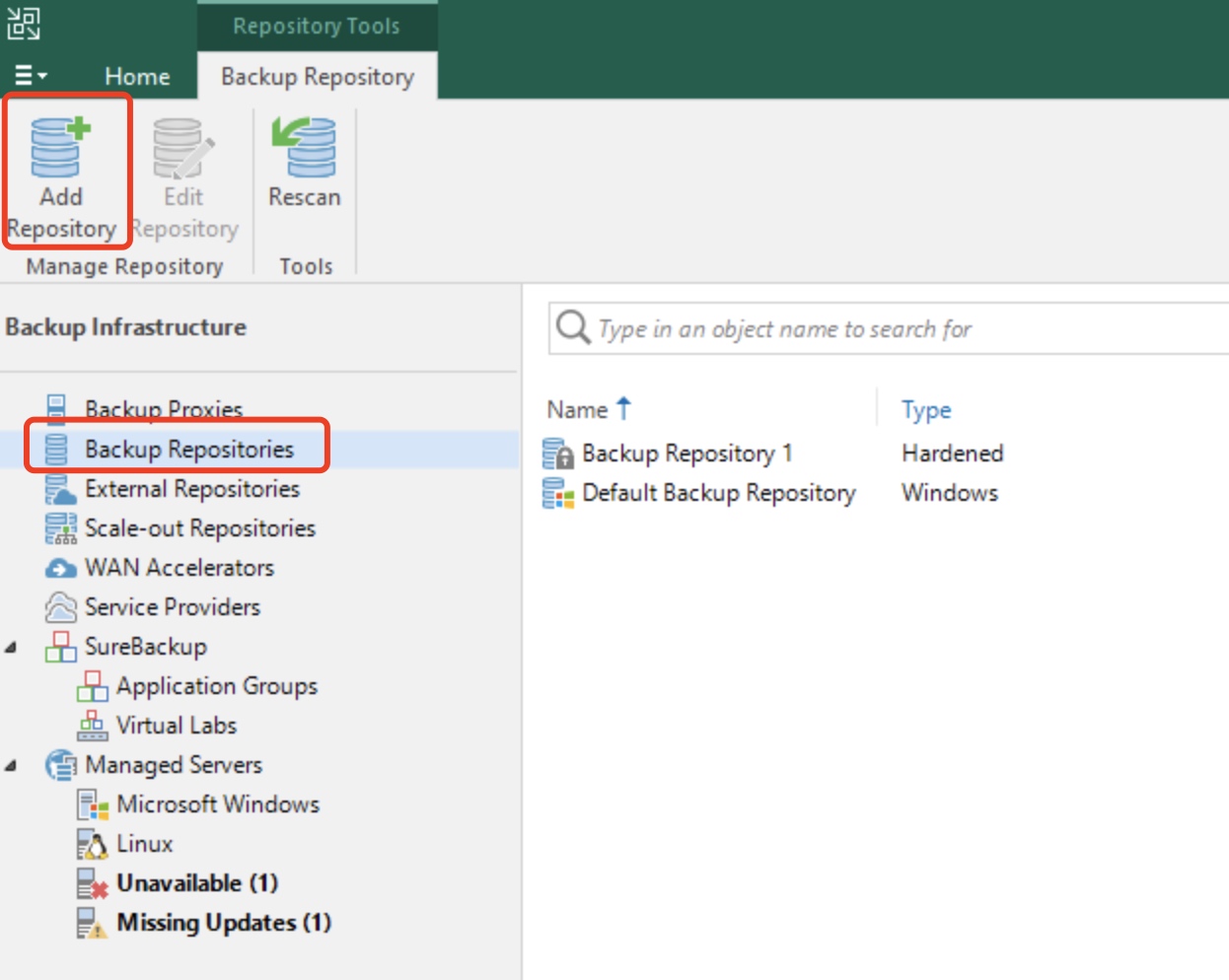
Task: Select the Default Backup Repository row name
Action: tap(719, 493)
